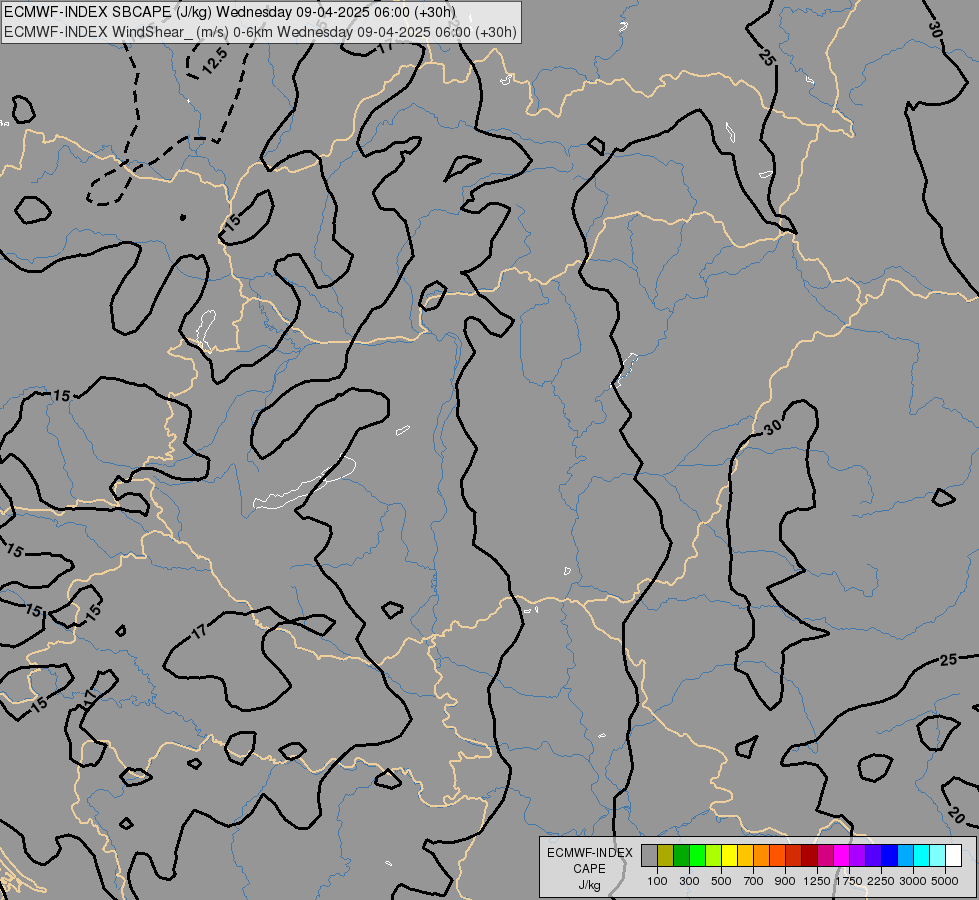Click the dark red legend swatch
The image size is (979, 900).
coord(810,856)
